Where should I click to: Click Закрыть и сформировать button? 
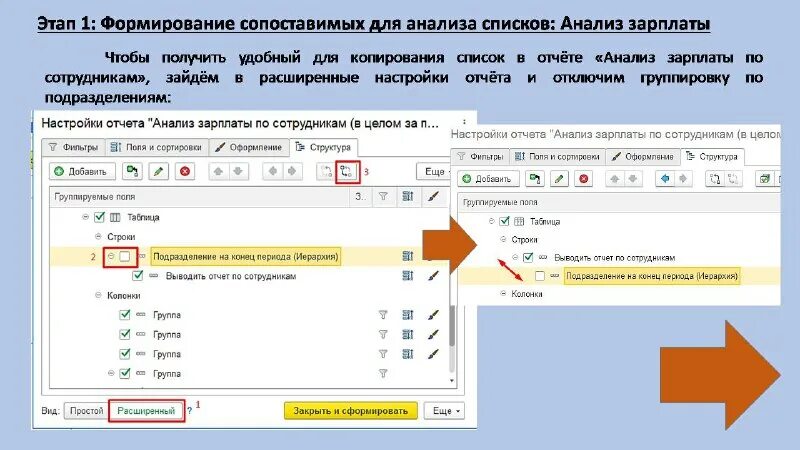tap(351, 411)
